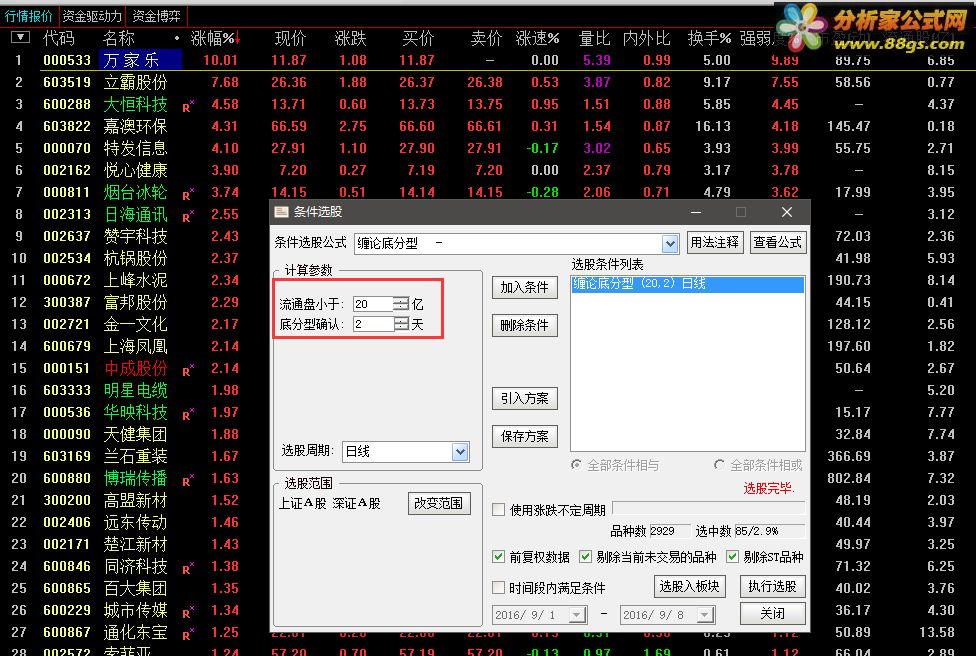Click the 品种数 2929 value field
Viewport: 976px width, 656px height.
pyautogui.click(x=669, y=531)
